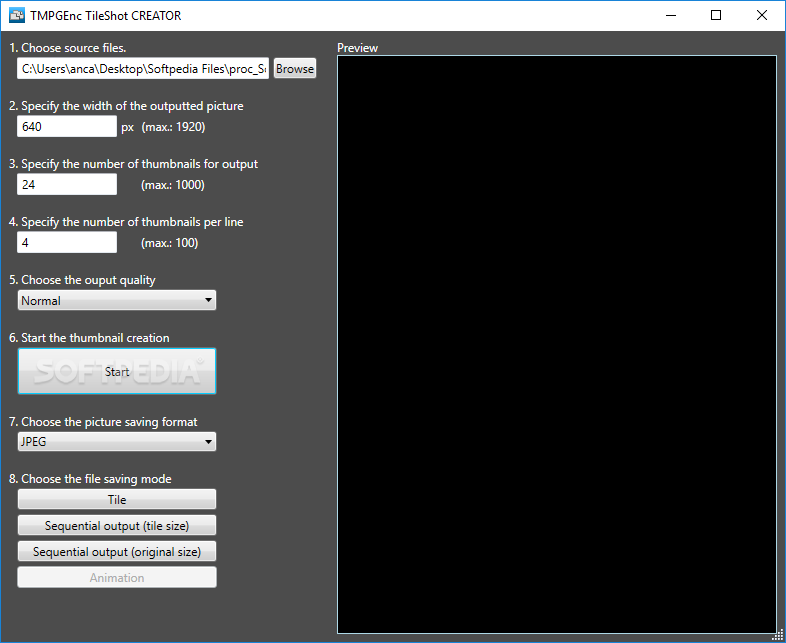This screenshot has width=786, height=643.
Task: Click inside the black Preview area
Action: coord(557,344)
